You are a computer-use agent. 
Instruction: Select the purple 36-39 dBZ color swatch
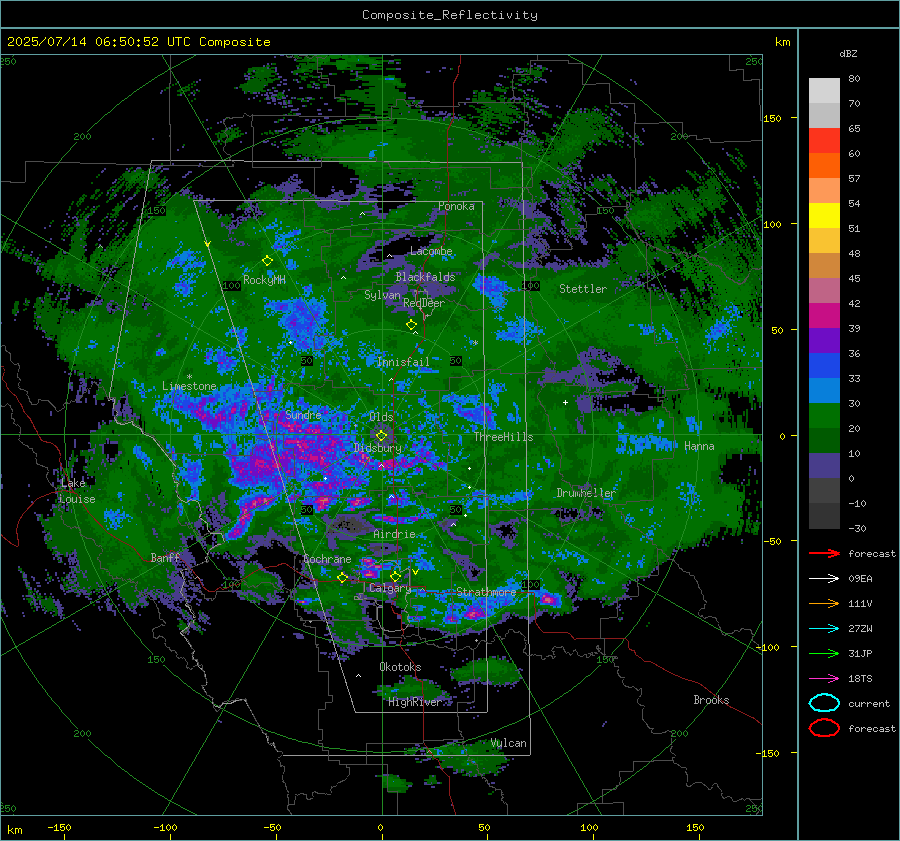point(824,341)
